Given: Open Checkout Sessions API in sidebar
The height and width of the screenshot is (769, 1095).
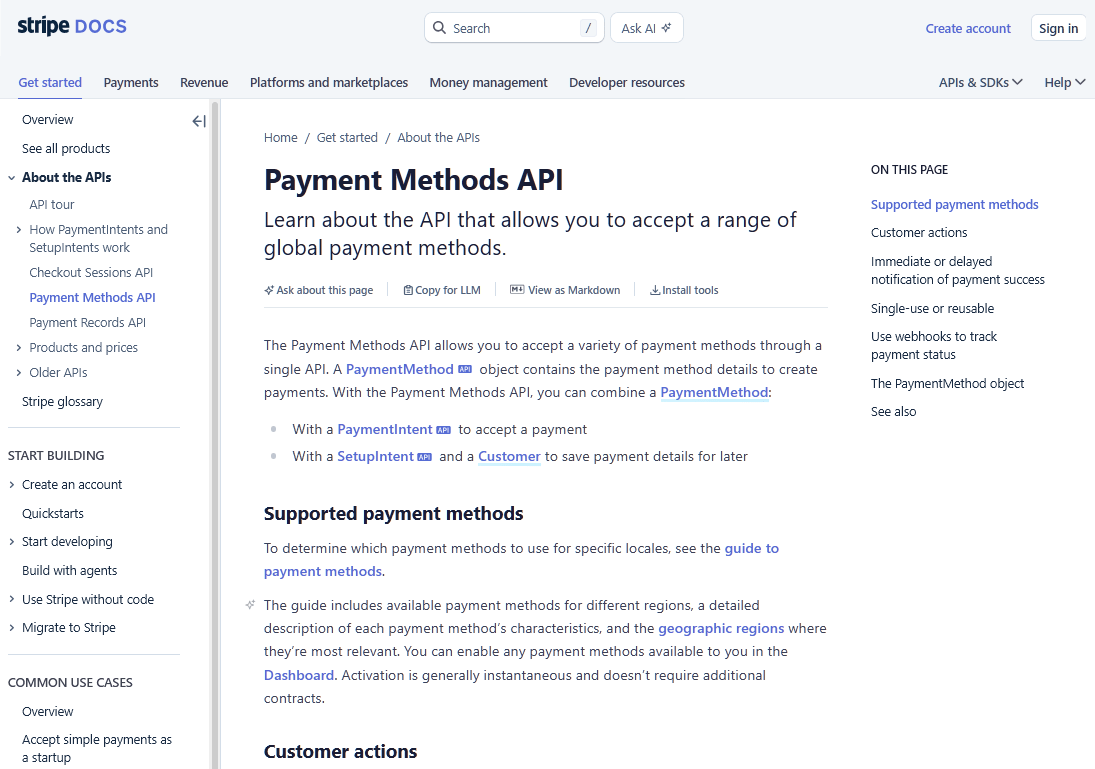Looking at the screenshot, I should coord(91,273).
